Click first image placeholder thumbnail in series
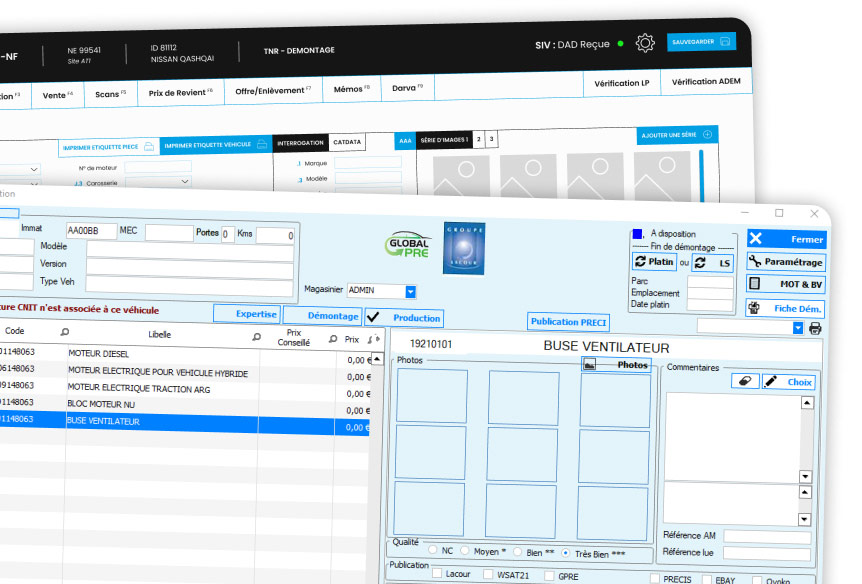The height and width of the screenshot is (584, 862). pos(461,175)
